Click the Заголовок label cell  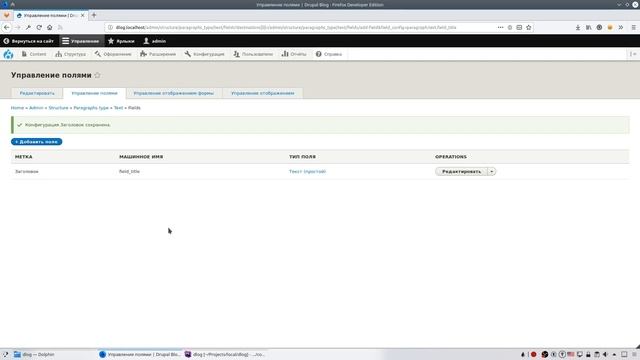pos(27,171)
